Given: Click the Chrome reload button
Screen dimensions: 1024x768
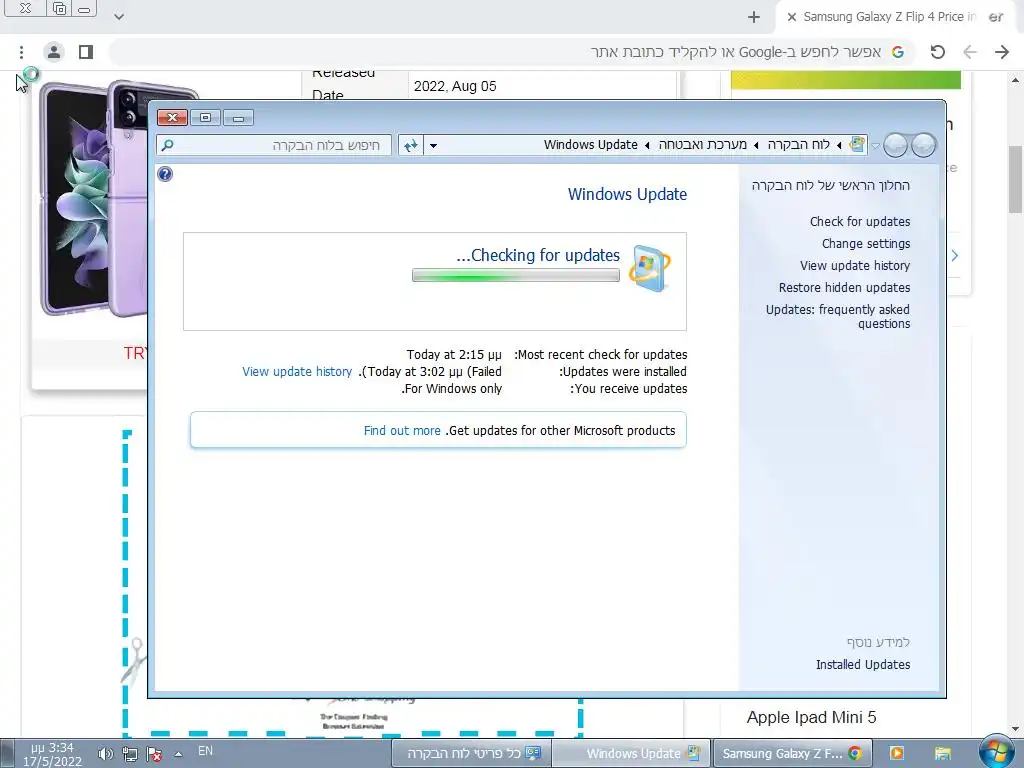Looking at the screenshot, I should click(938, 52).
